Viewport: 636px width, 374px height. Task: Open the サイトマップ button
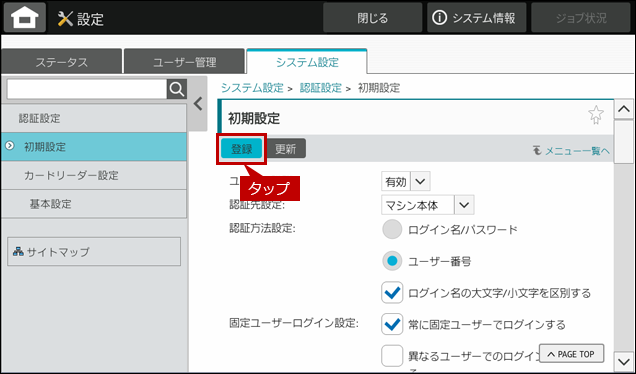[94, 251]
